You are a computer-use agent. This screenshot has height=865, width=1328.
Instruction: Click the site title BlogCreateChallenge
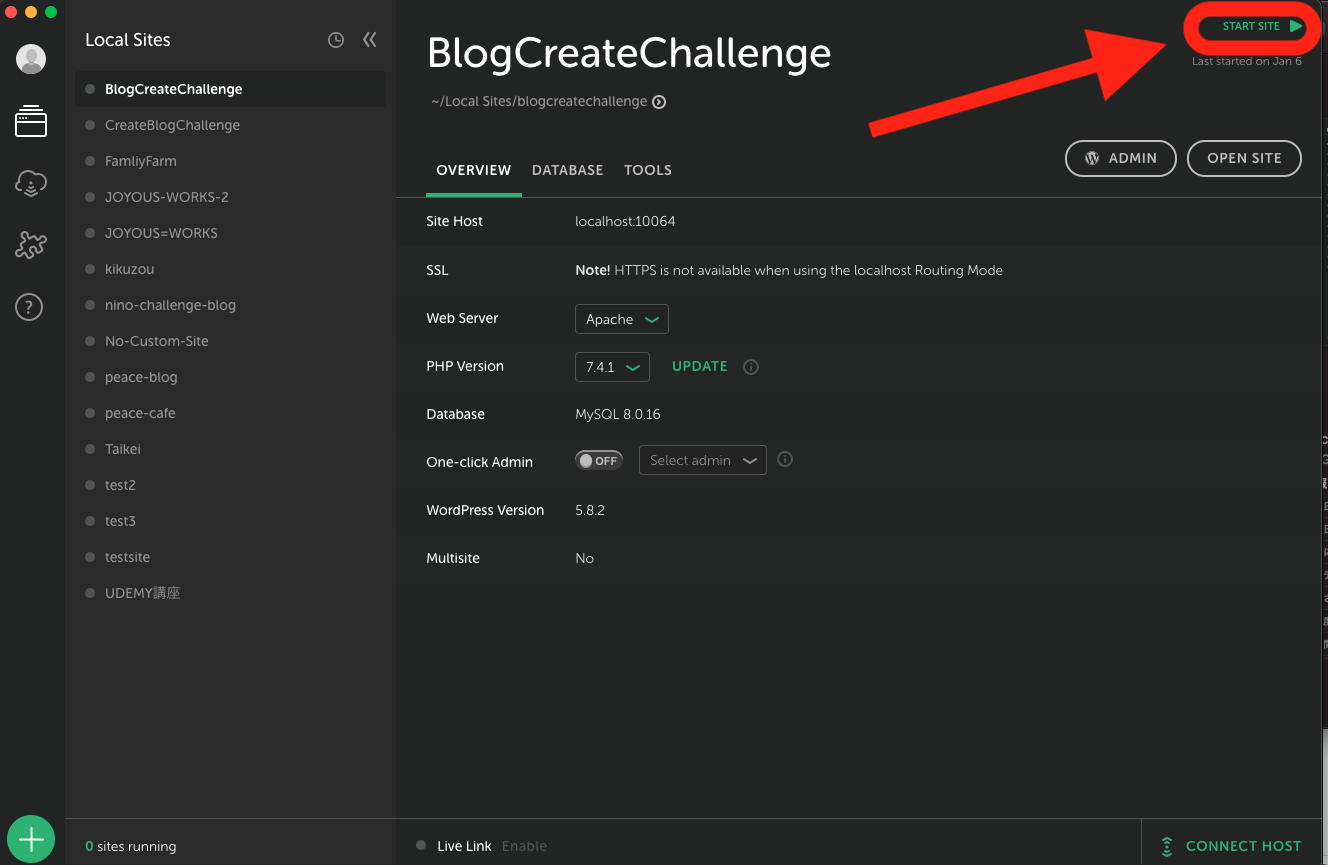coord(629,54)
